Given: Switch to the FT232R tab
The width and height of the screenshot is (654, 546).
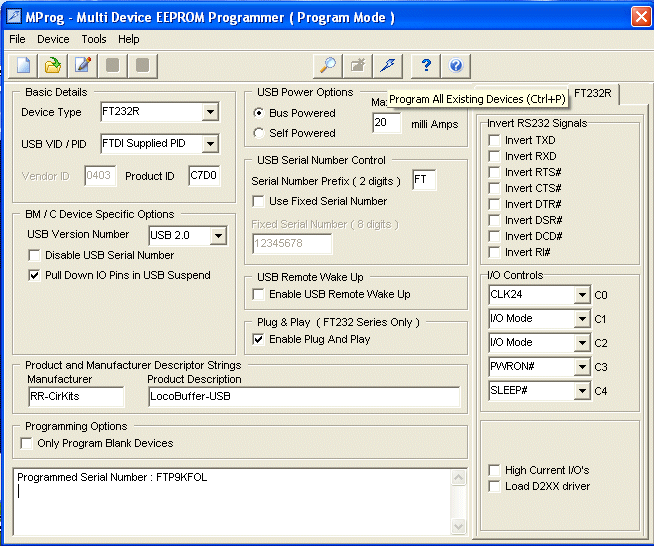Looking at the screenshot, I should [593, 93].
